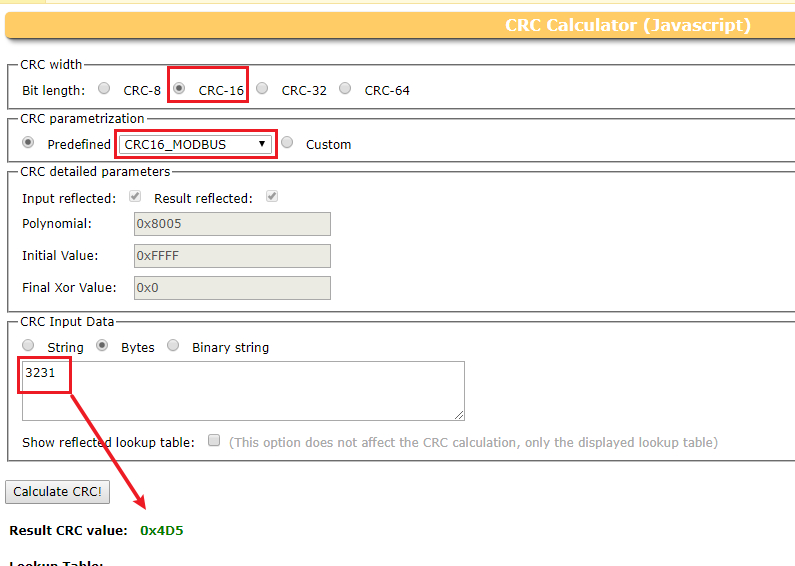Click the Calculate CRC! button

point(57,492)
